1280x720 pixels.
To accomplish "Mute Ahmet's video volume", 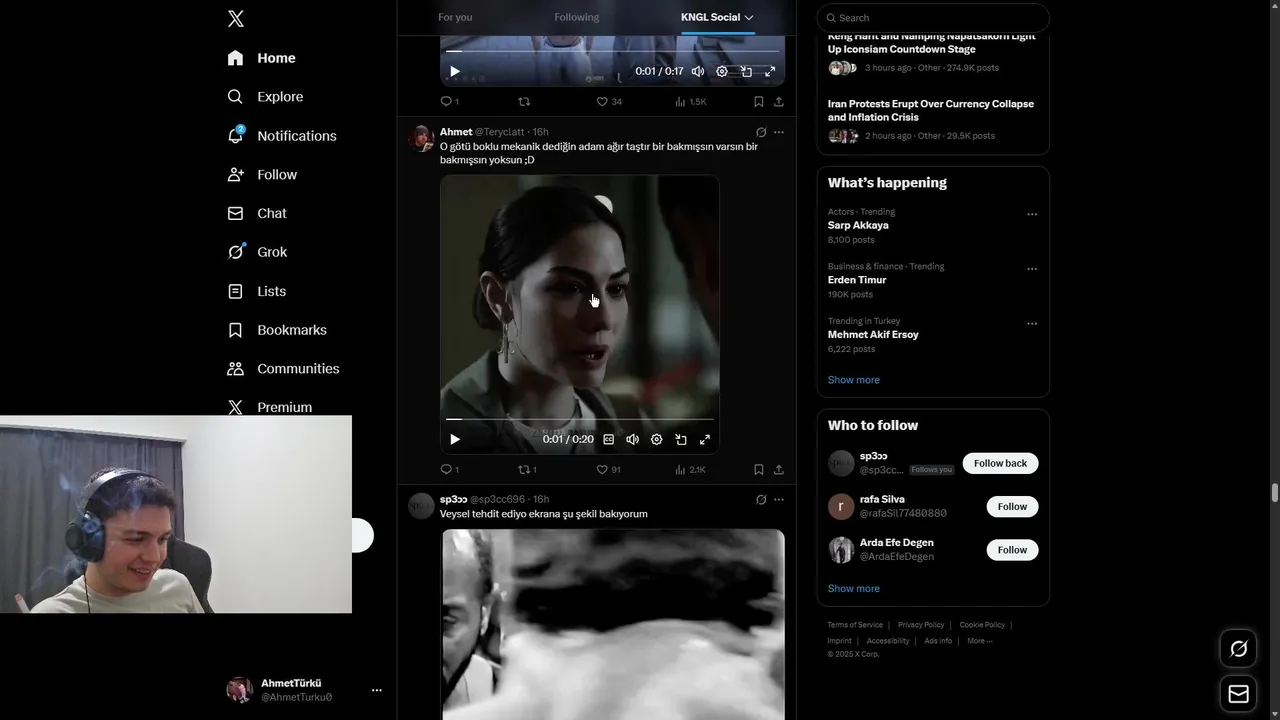I will pos(632,440).
